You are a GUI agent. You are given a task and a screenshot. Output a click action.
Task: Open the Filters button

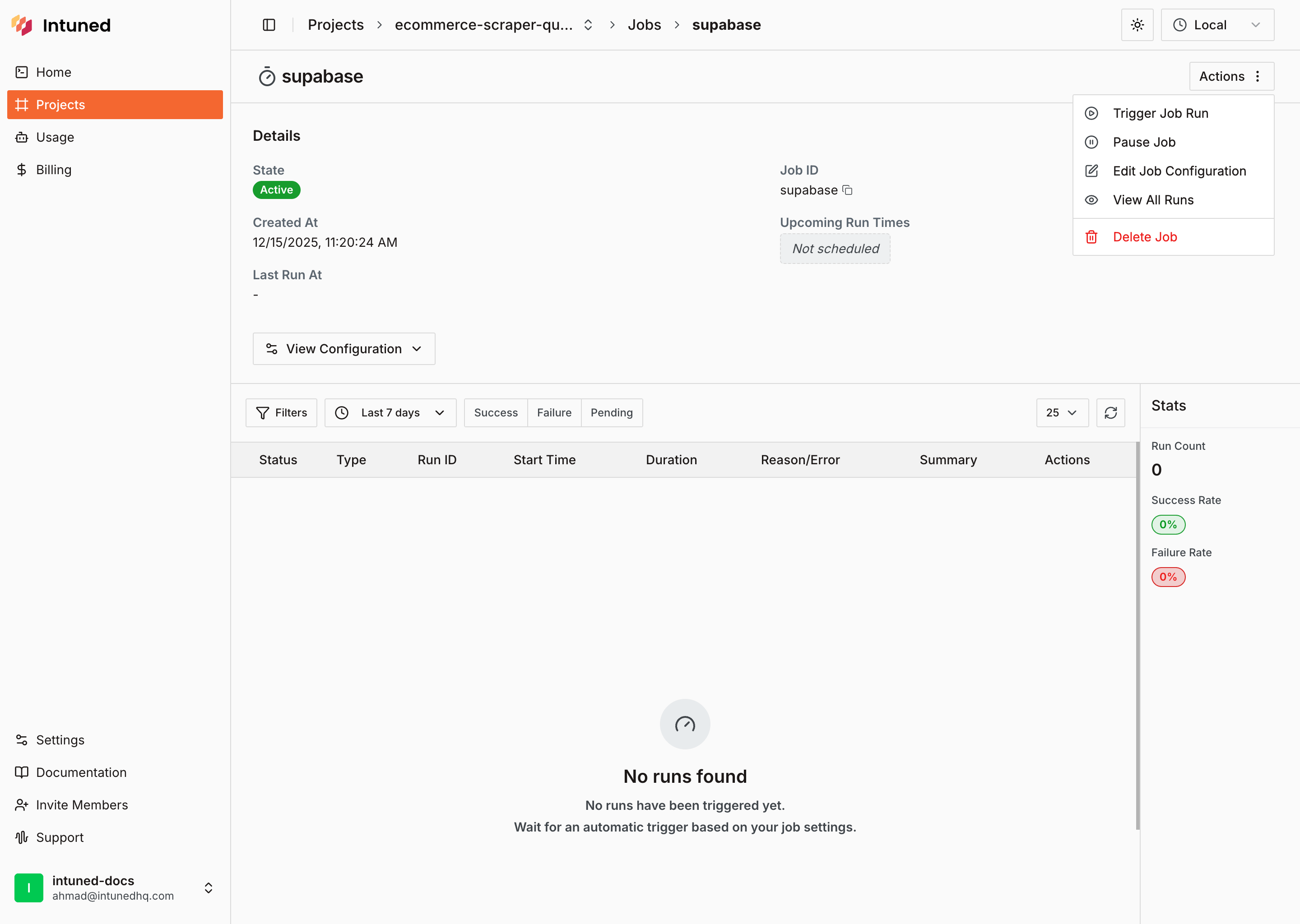(x=281, y=412)
